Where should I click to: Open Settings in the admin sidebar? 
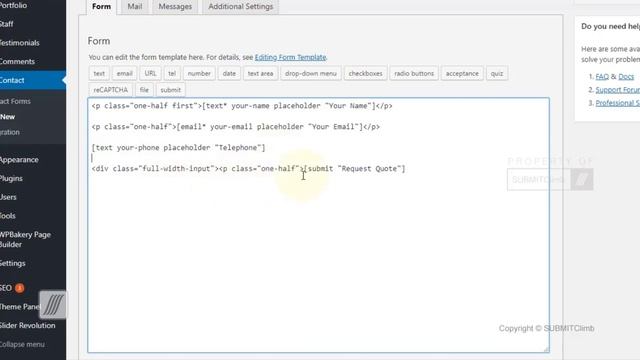13,263
